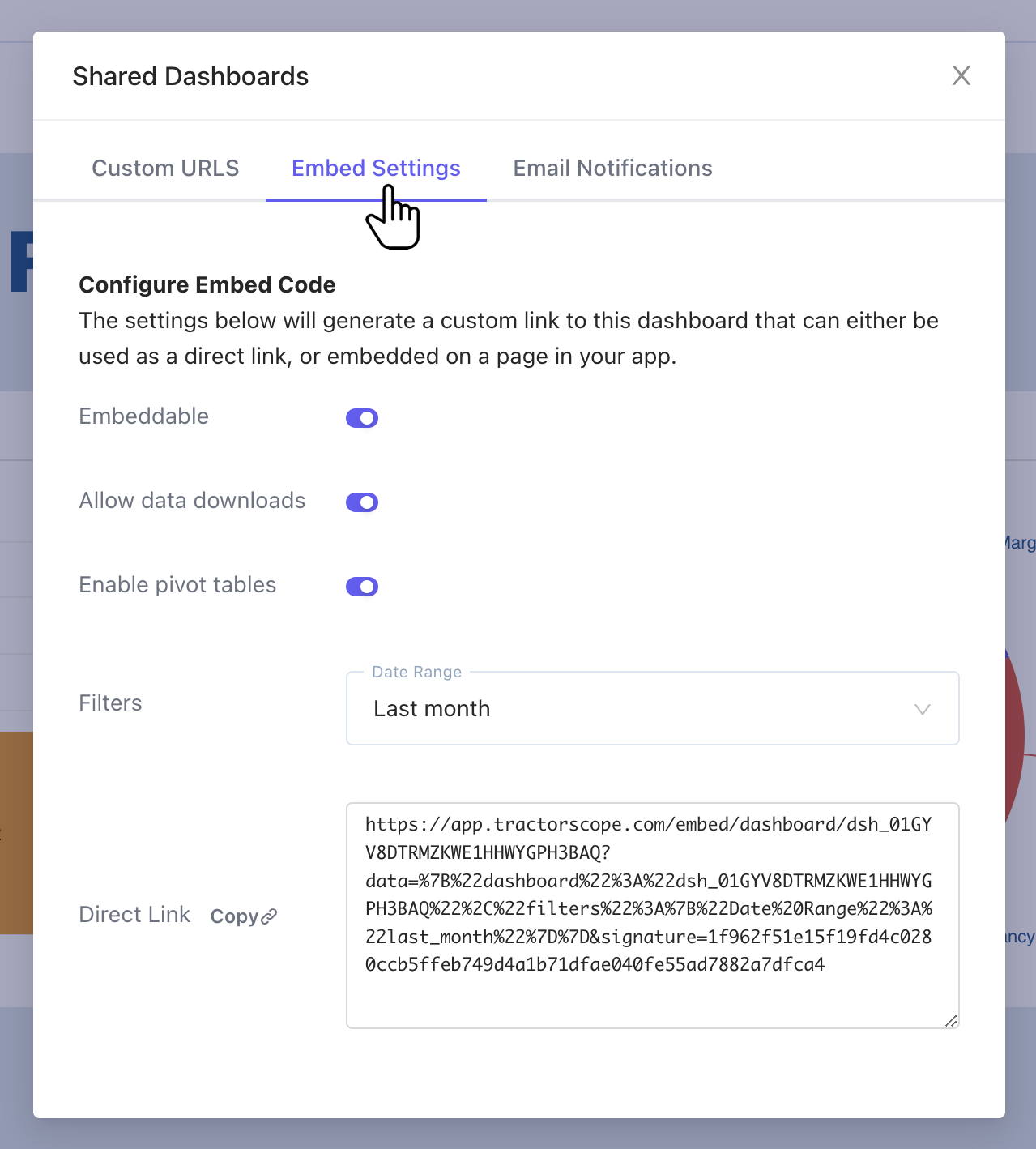
Task: Click the Copy link button
Action: (235, 916)
